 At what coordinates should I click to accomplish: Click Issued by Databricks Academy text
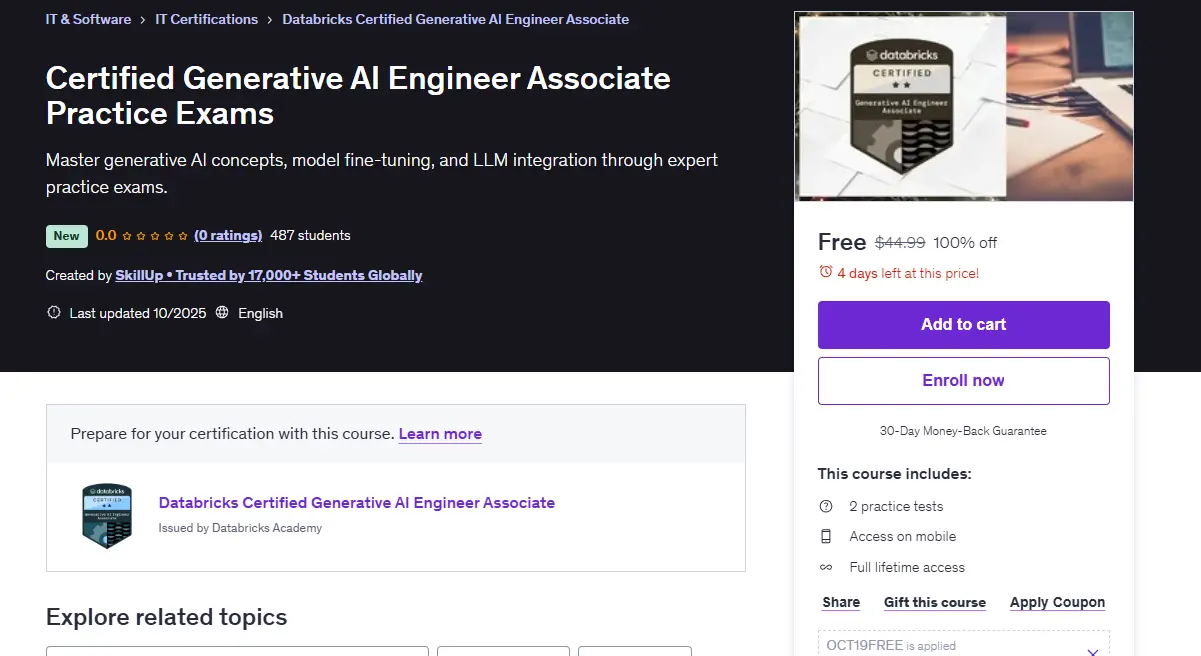(240, 528)
